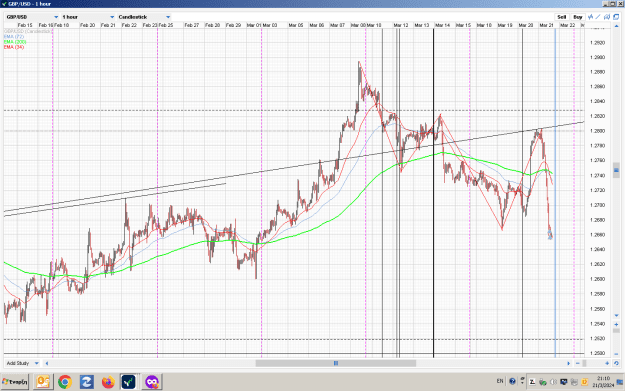625x391 pixels.
Task: Click the Sell button
Action: [562, 17]
